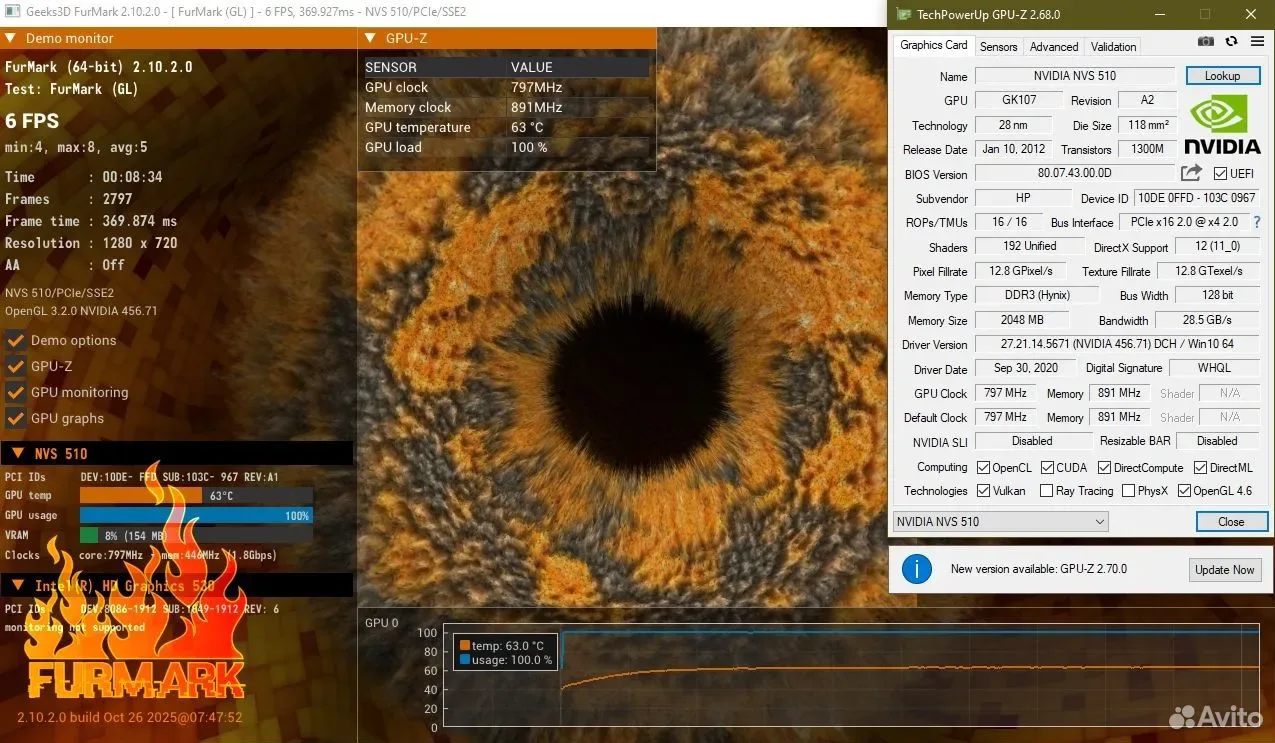Toggle the PhysX checkbox
Image resolution: width=1275 pixels, height=743 pixels.
1128,491
